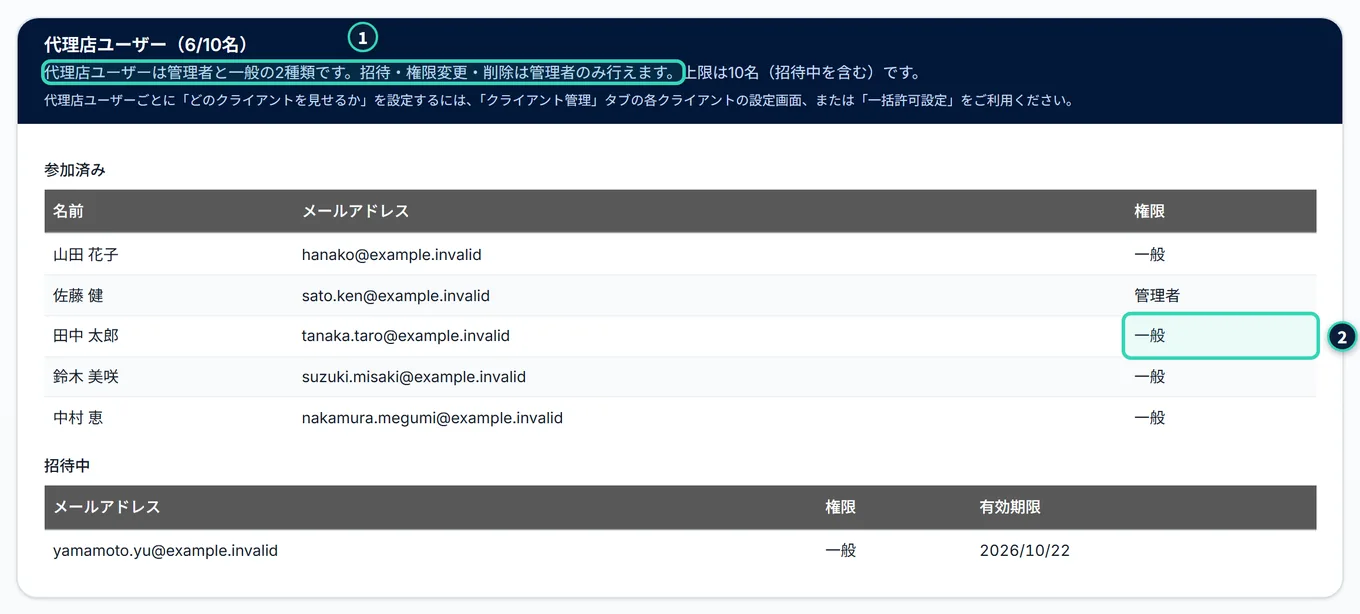Screen dimensions: 1360x614
Task: Click the 名前 column header
Action: coord(69,211)
